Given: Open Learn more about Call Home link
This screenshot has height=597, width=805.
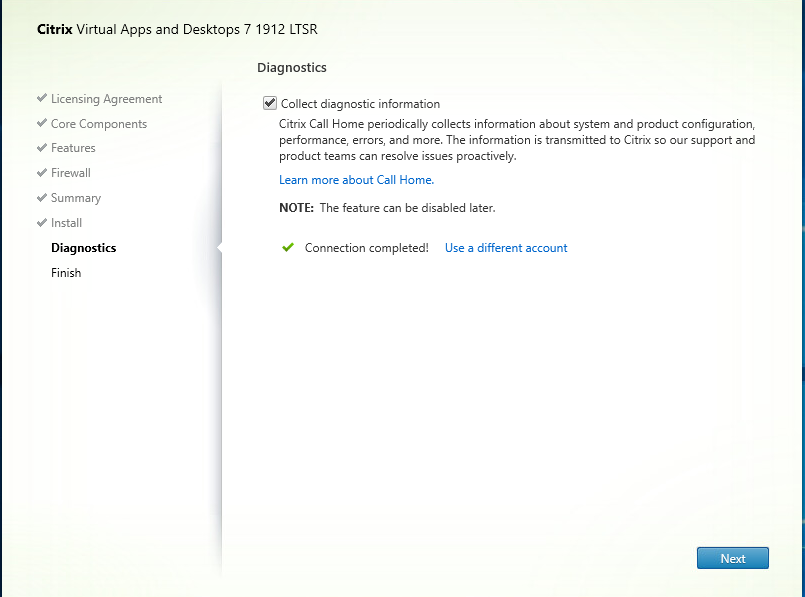Looking at the screenshot, I should tap(356, 180).
